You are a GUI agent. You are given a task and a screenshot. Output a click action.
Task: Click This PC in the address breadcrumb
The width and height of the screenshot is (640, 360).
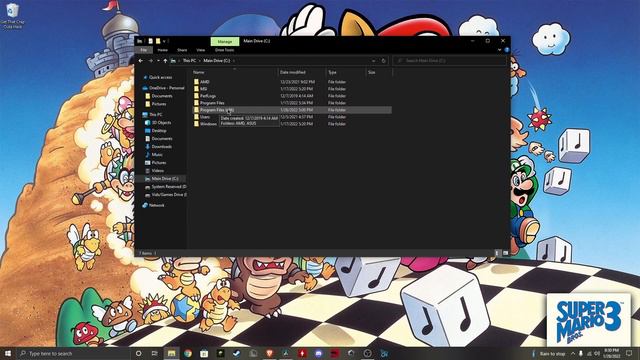point(189,61)
